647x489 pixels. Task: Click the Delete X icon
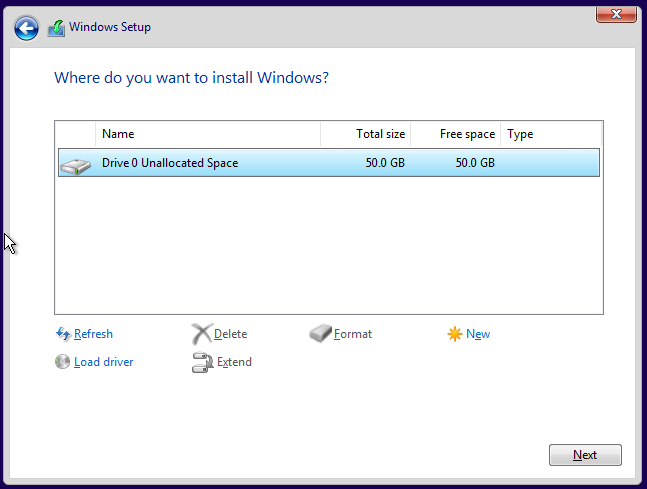tap(202, 333)
